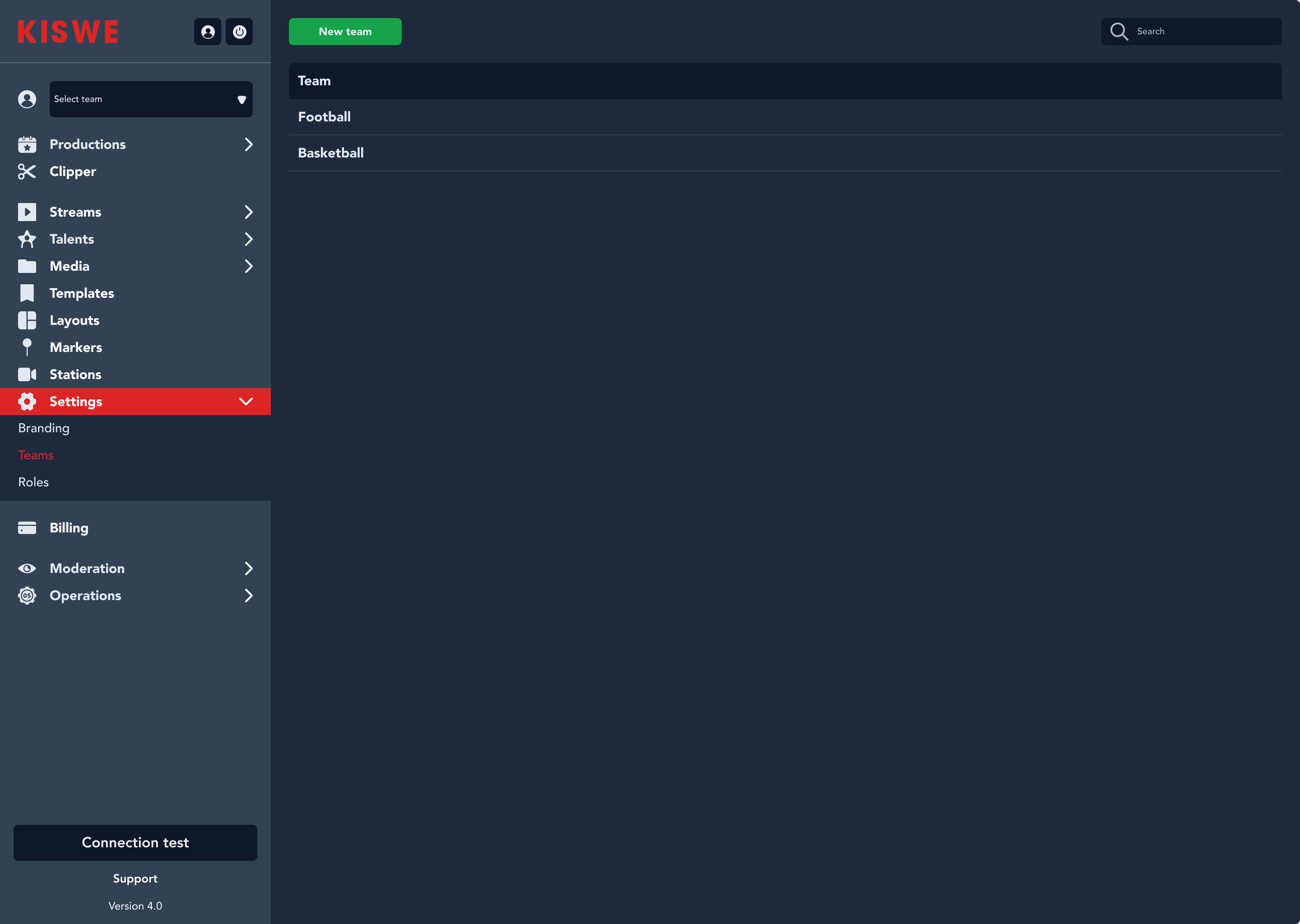Expand the Operations chevron

[248, 596]
